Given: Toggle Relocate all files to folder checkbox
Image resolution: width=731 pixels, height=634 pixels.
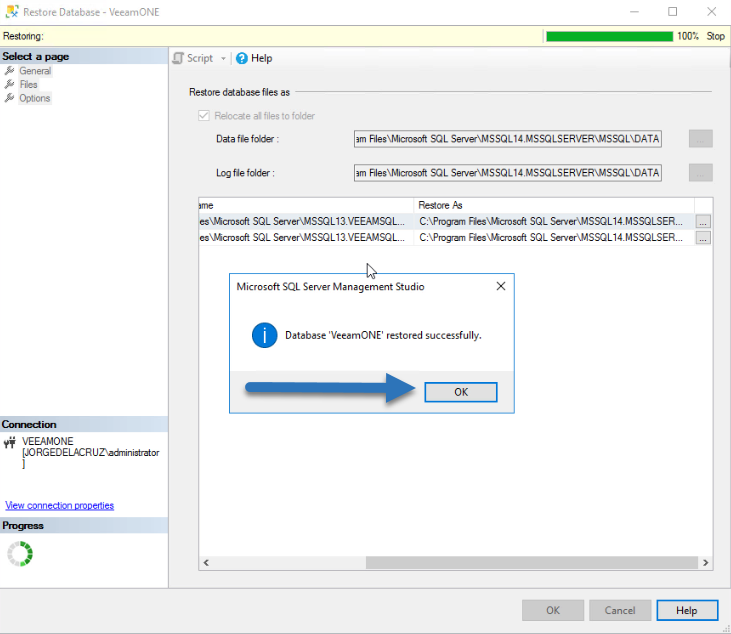Looking at the screenshot, I should (204, 116).
